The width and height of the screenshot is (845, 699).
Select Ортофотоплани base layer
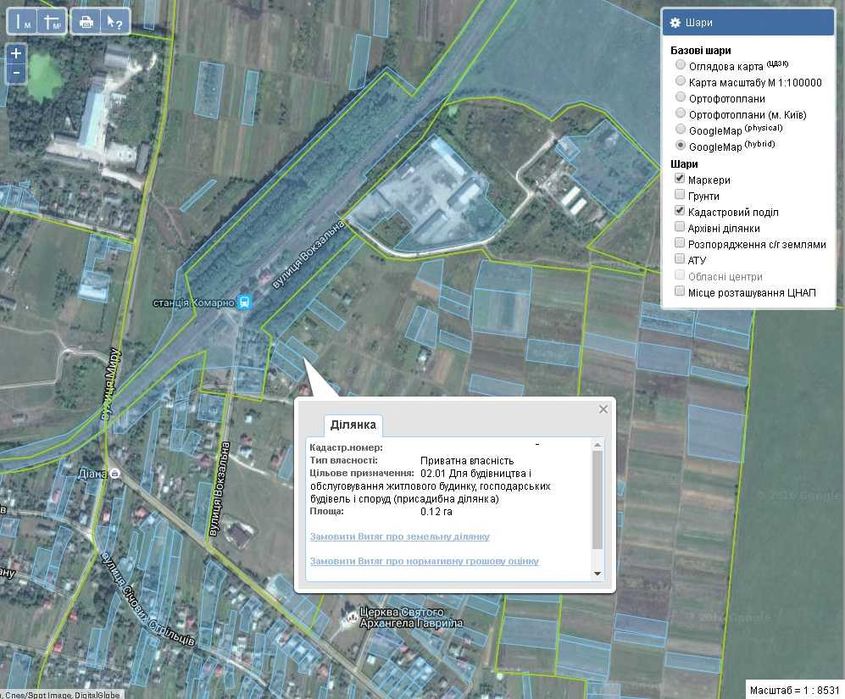tap(680, 97)
